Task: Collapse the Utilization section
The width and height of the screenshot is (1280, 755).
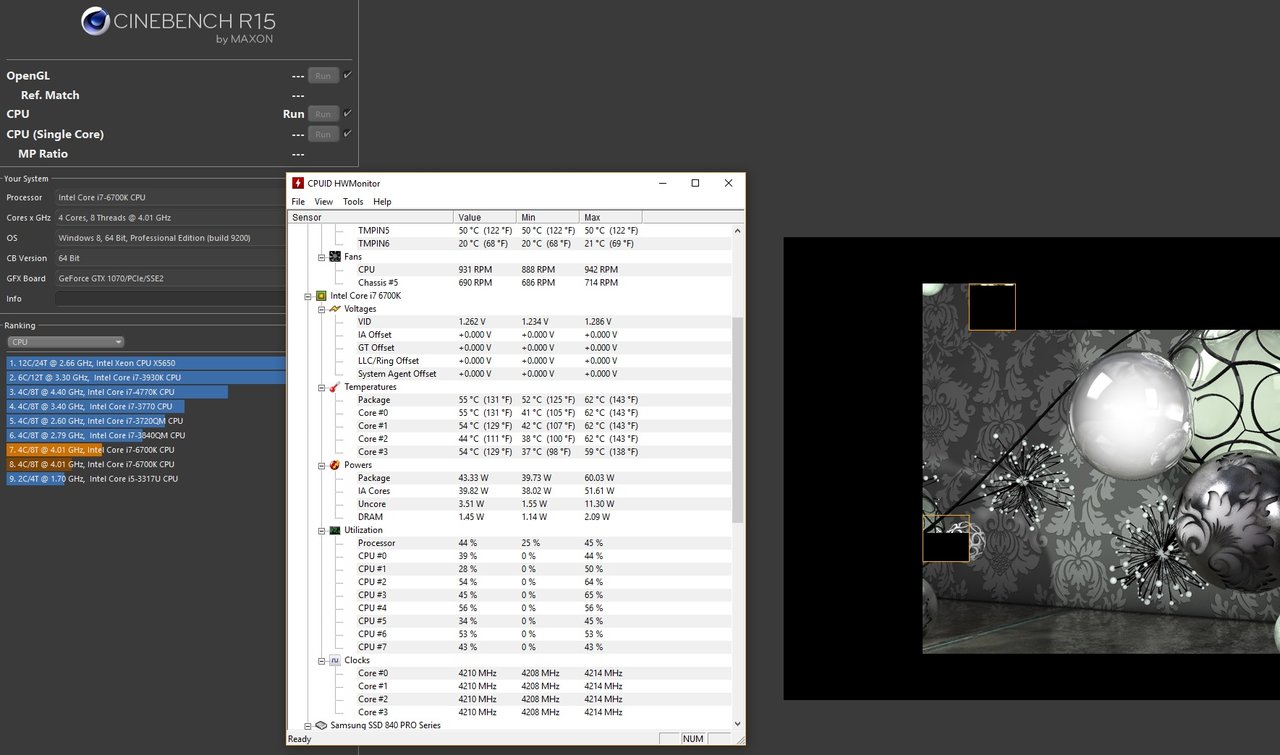Action: tap(322, 530)
